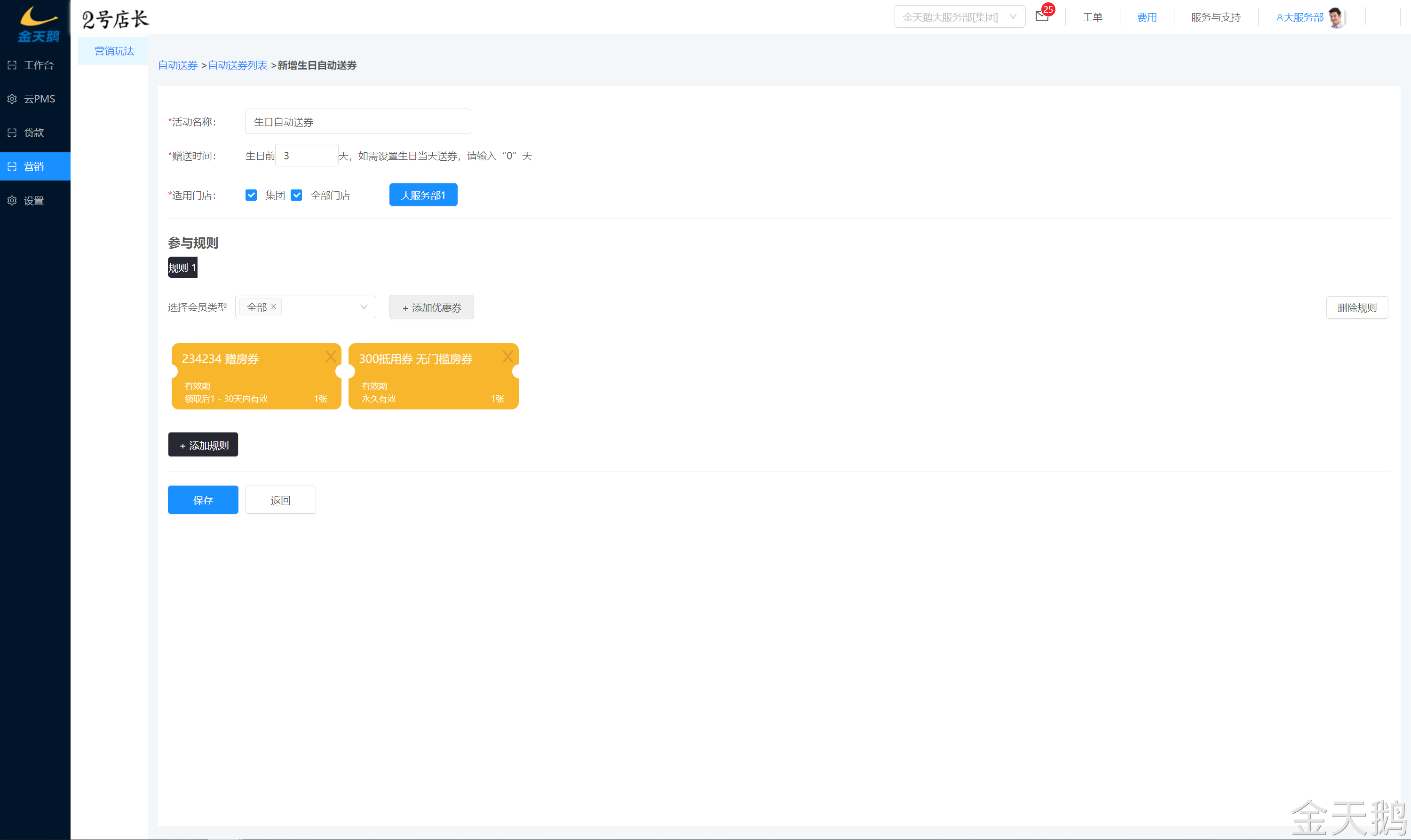
Task: Toggle the 集团 checkbox
Action: [x=252, y=195]
